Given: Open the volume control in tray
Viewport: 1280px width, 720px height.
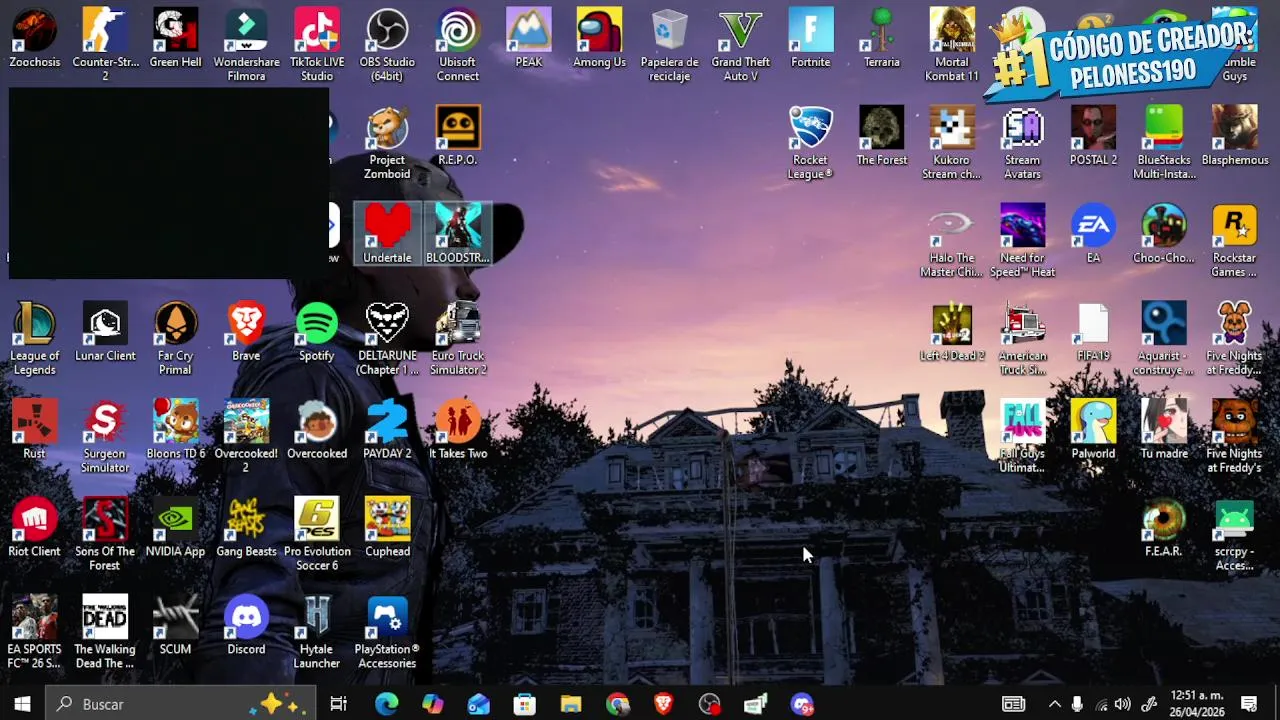Looking at the screenshot, I should point(1123,704).
